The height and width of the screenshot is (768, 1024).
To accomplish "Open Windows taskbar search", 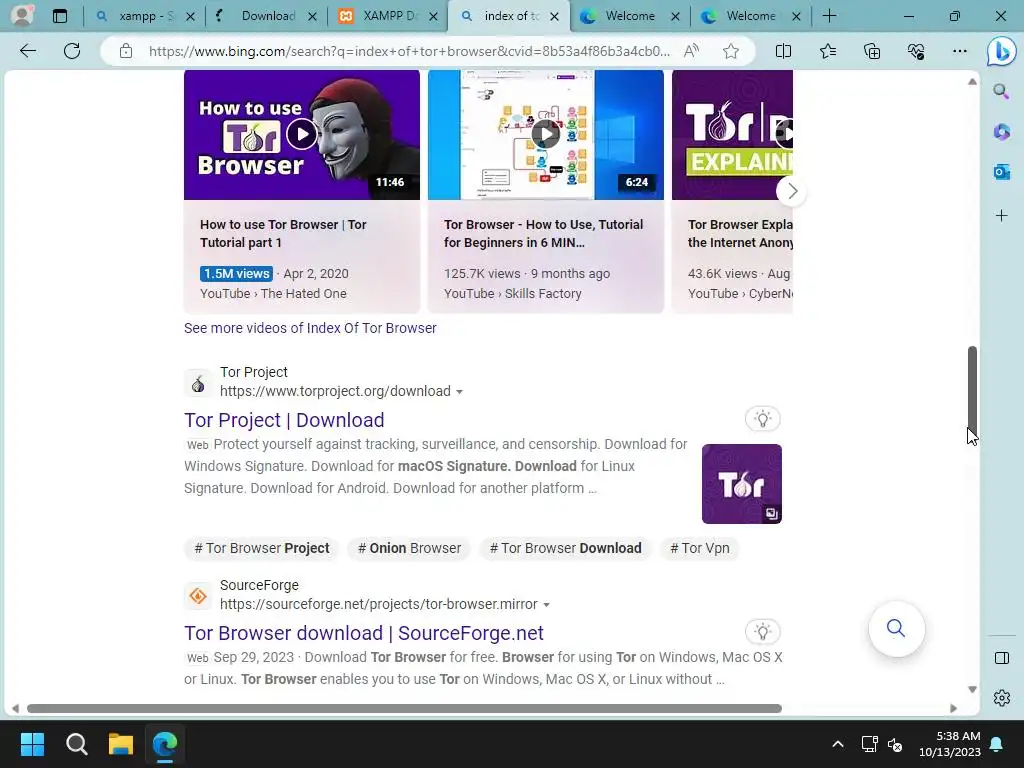I will point(76,744).
